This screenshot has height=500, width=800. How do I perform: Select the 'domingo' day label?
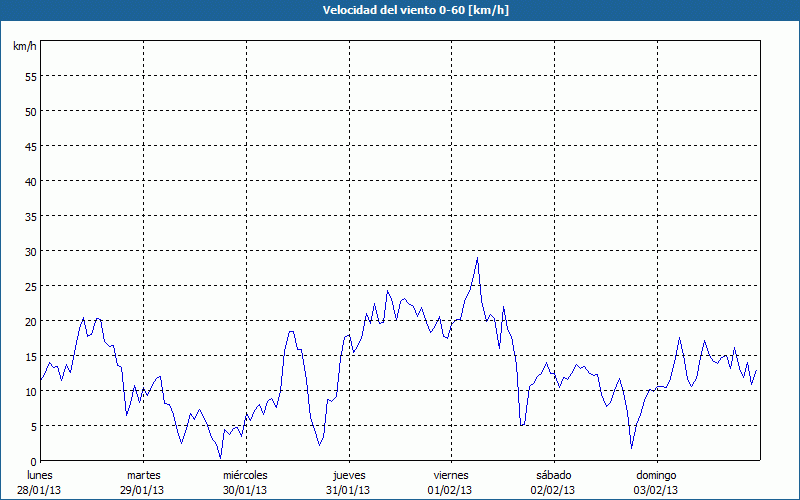pos(656,475)
